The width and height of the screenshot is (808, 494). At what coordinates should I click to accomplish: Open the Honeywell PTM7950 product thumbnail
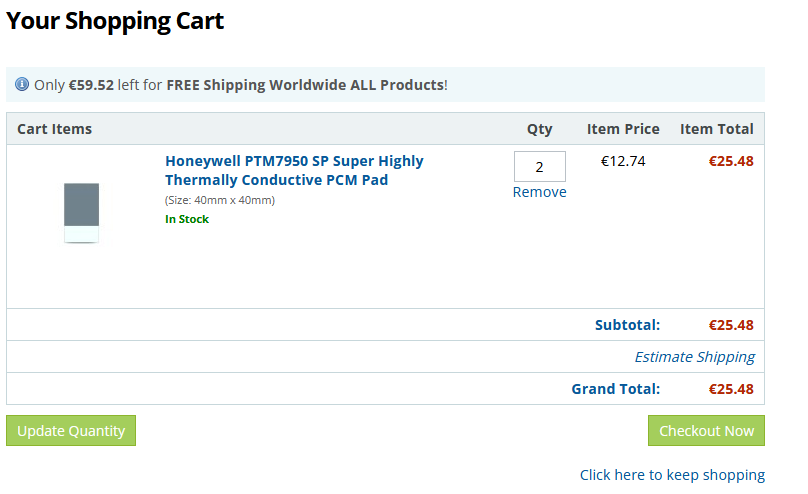pos(81,212)
